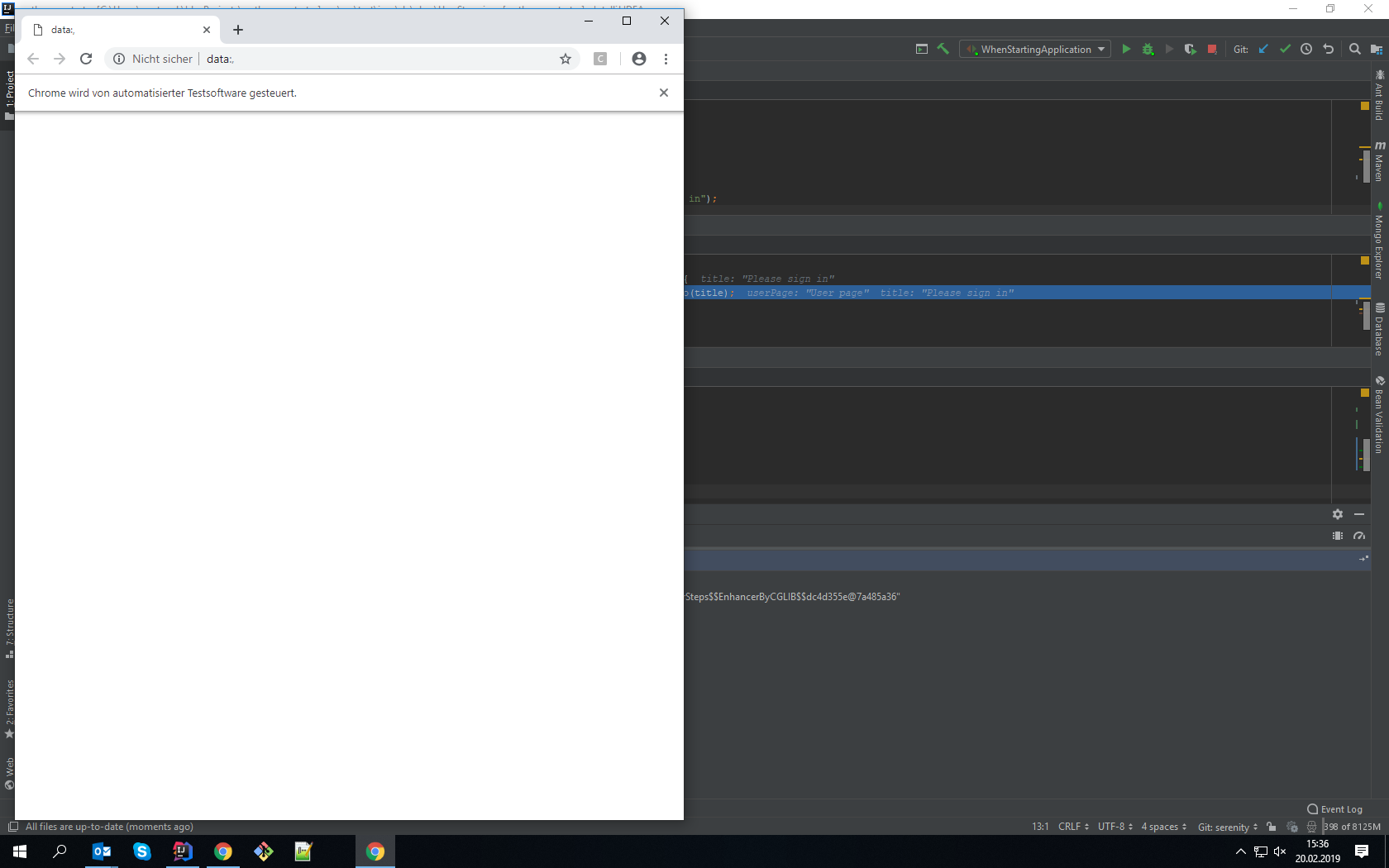Build project with the green hammer icon

[943, 49]
